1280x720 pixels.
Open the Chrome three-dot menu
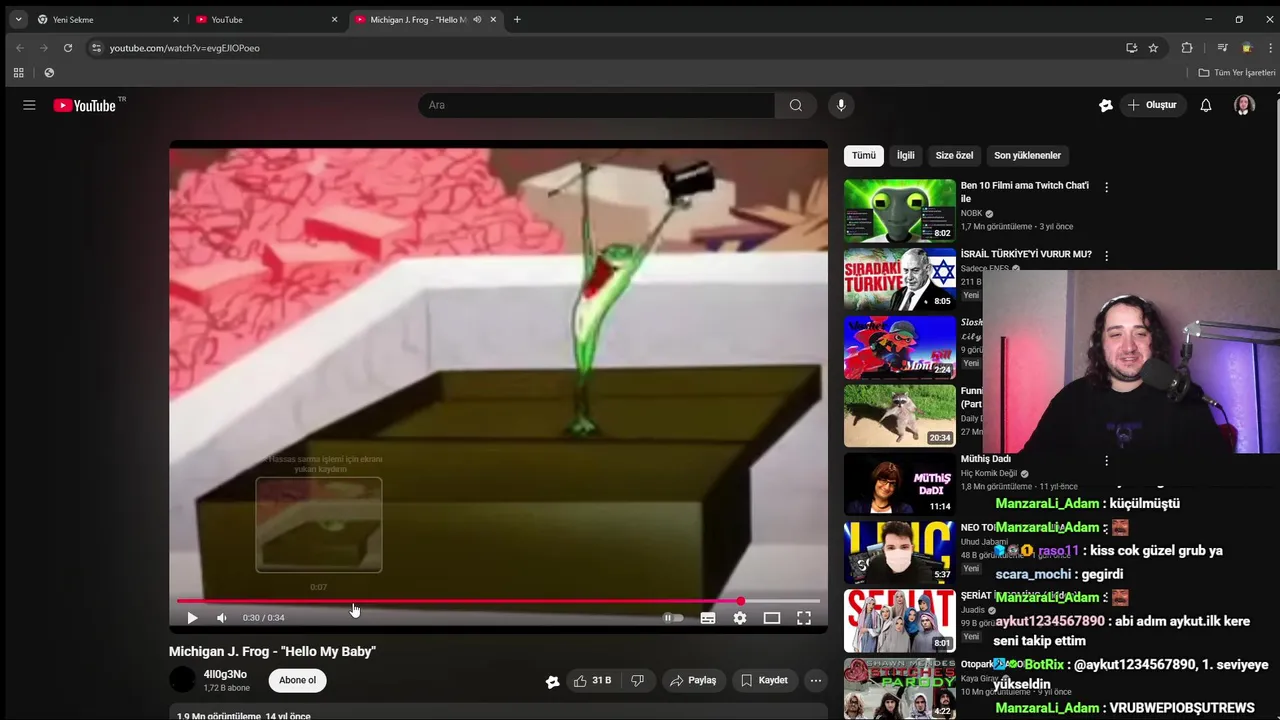pyautogui.click(x=1270, y=47)
